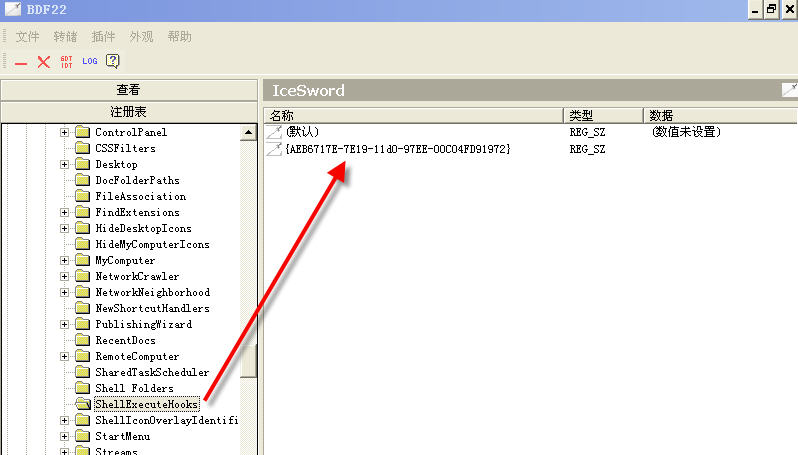Screen dimensions: 798x455
Task: Click the RecentDocs folder icon
Action: (82, 340)
